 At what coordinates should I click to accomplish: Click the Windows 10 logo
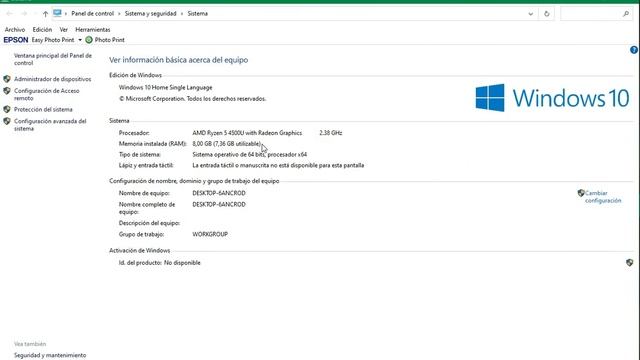pos(552,98)
